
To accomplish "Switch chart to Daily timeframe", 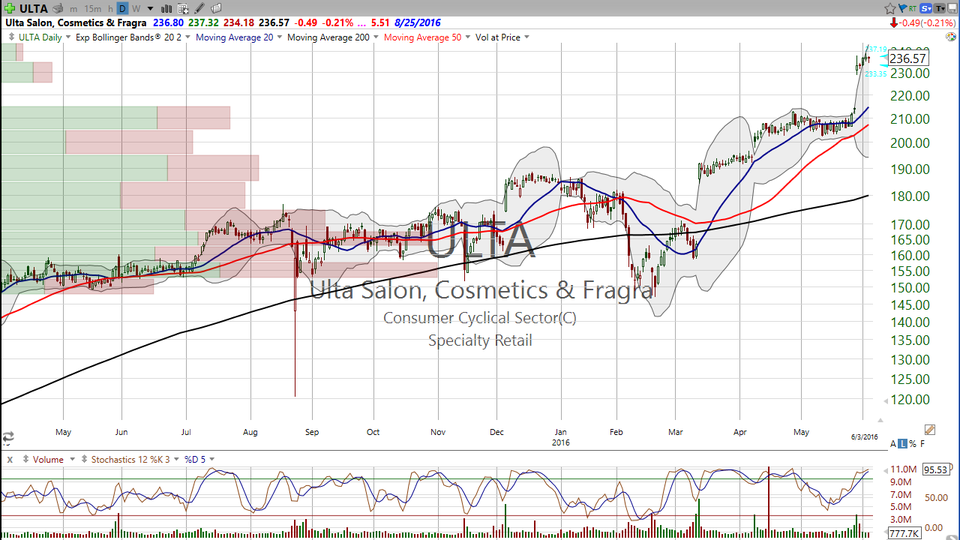I will click(122, 8).
